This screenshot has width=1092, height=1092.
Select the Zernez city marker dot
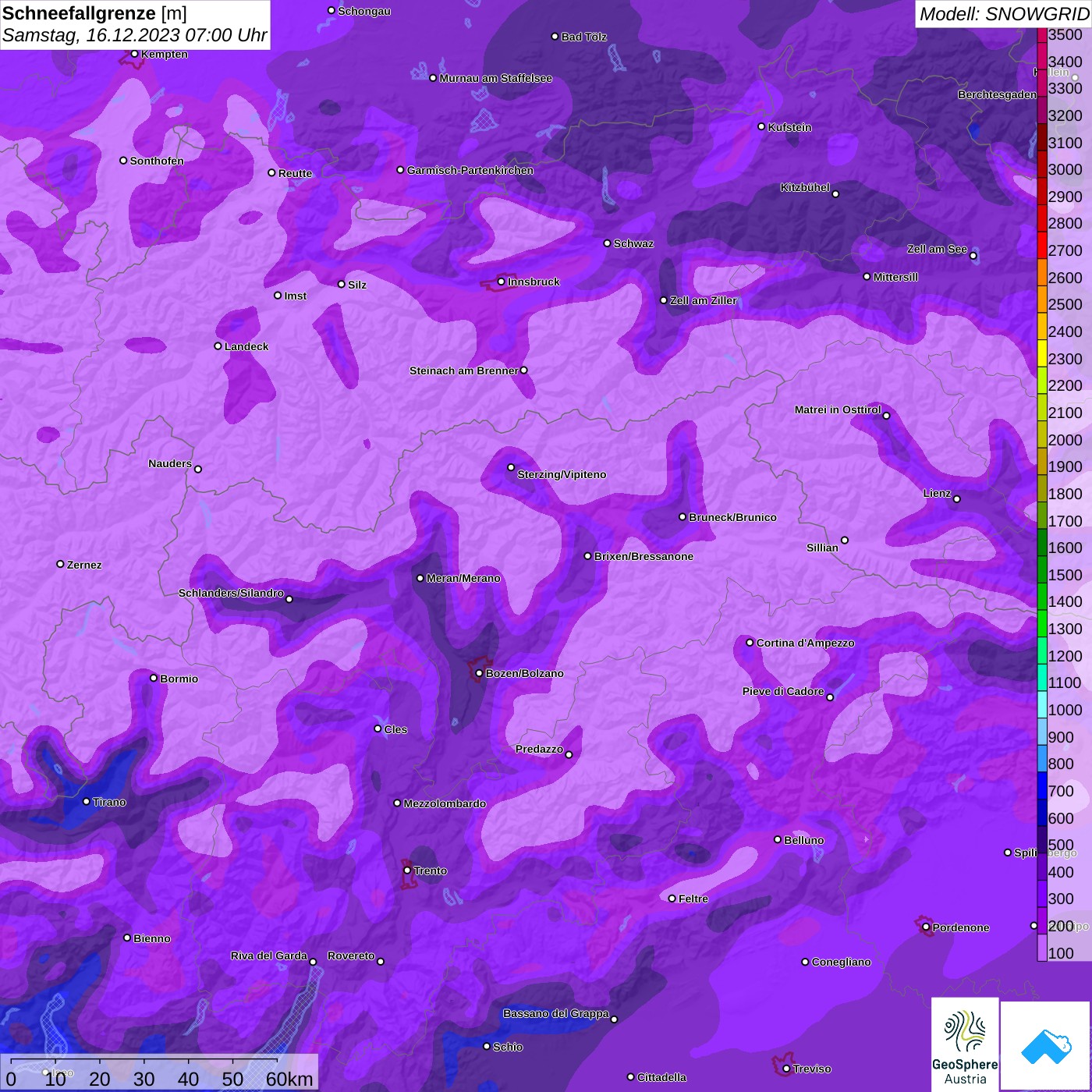tap(61, 564)
